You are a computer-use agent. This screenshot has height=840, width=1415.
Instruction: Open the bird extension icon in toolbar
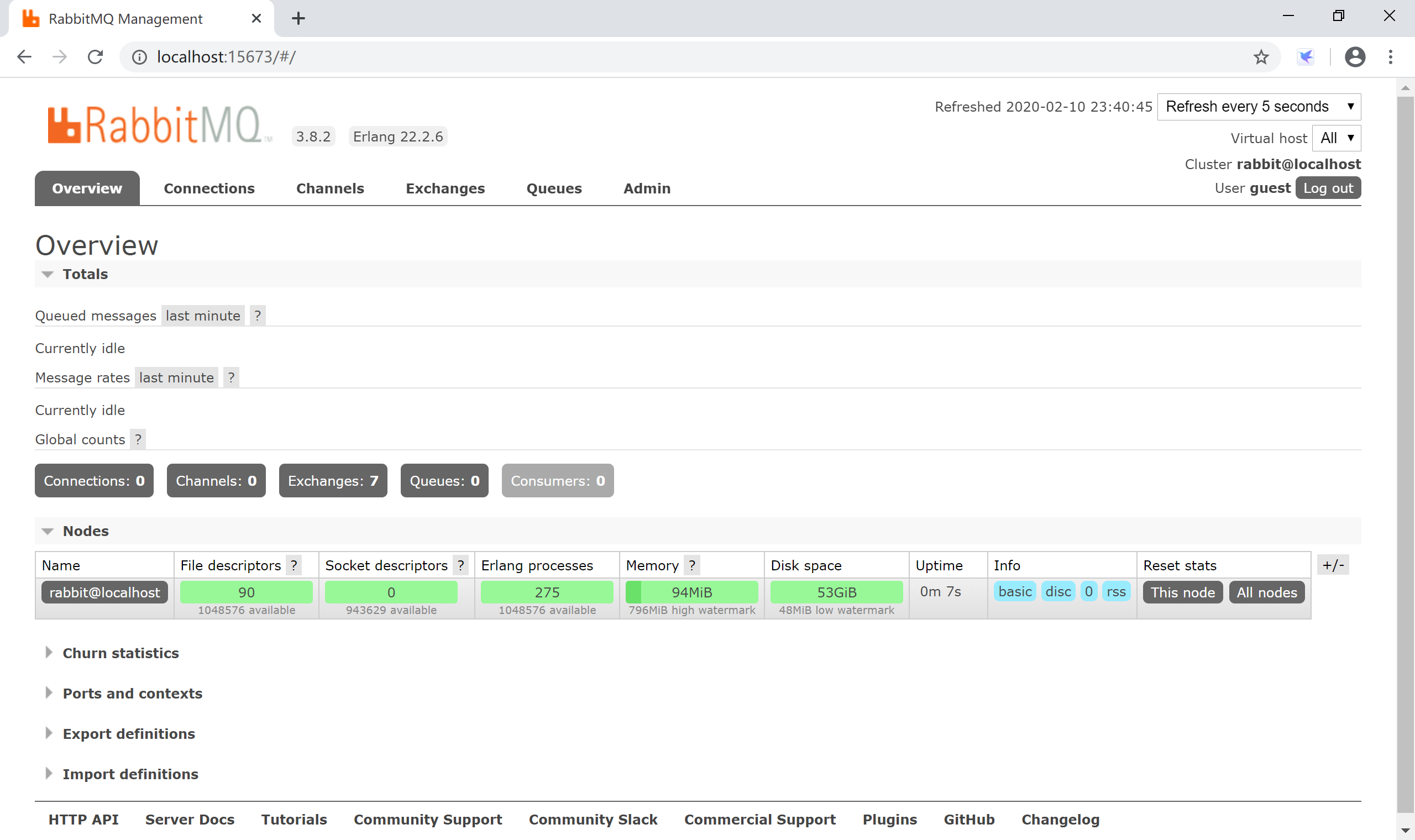click(x=1304, y=57)
